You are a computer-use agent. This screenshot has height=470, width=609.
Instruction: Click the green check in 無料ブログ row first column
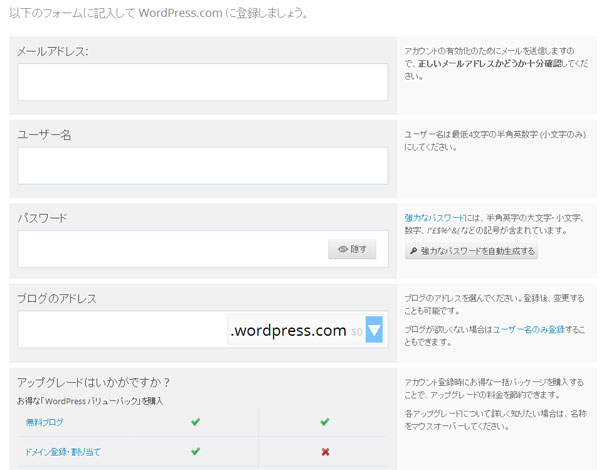[196, 421]
